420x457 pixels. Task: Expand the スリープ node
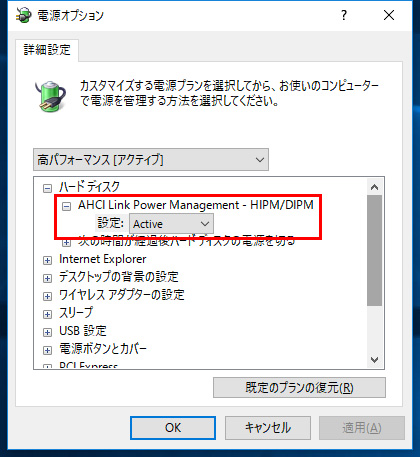tap(48, 314)
